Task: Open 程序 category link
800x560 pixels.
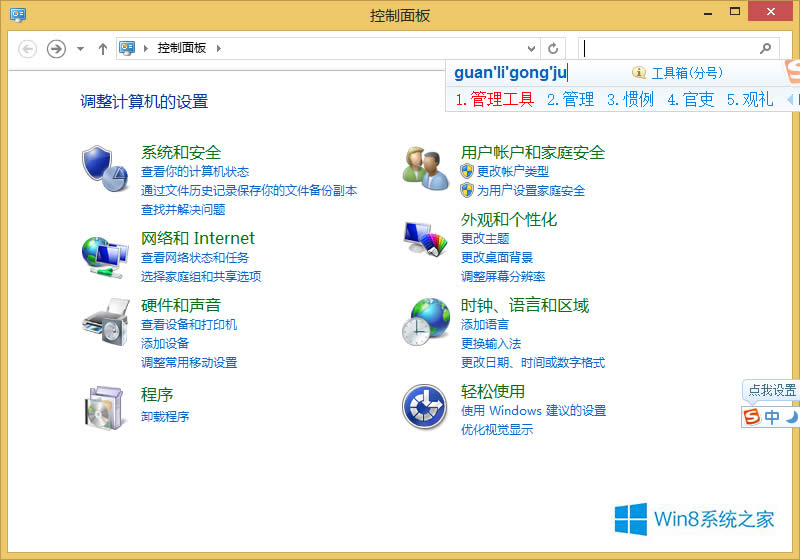Action: pyautogui.click(x=157, y=394)
